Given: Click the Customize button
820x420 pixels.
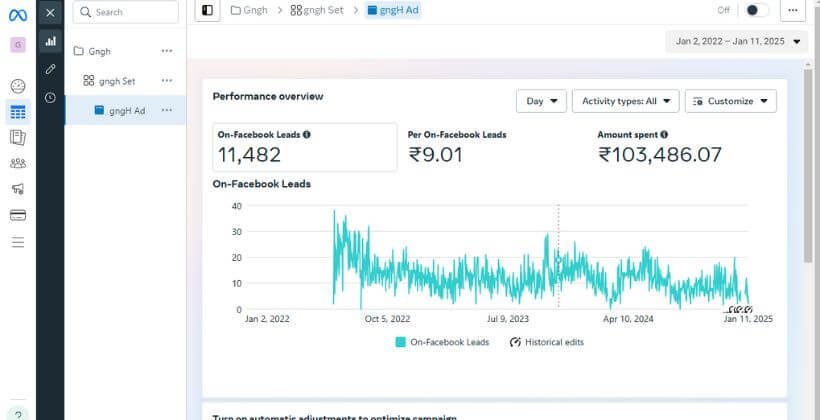Looking at the screenshot, I should pyautogui.click(x=731, y=101).
